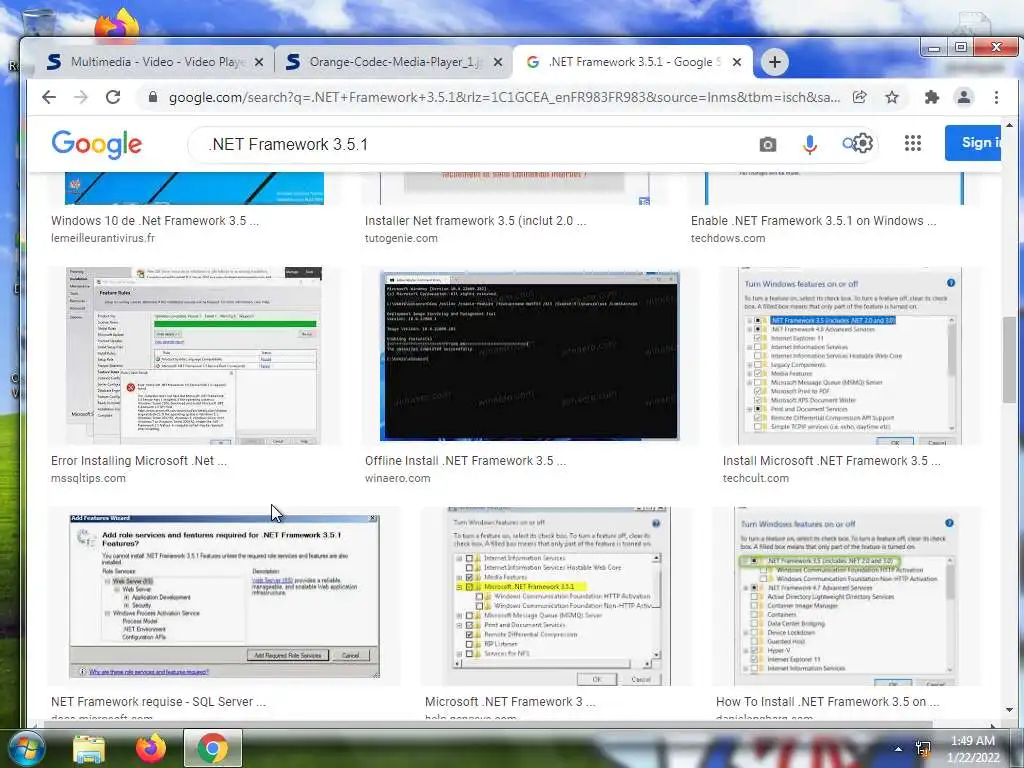1024x768 pixels.
Task: Open a new tab with plus button
Action: click(x=775, y=62)
